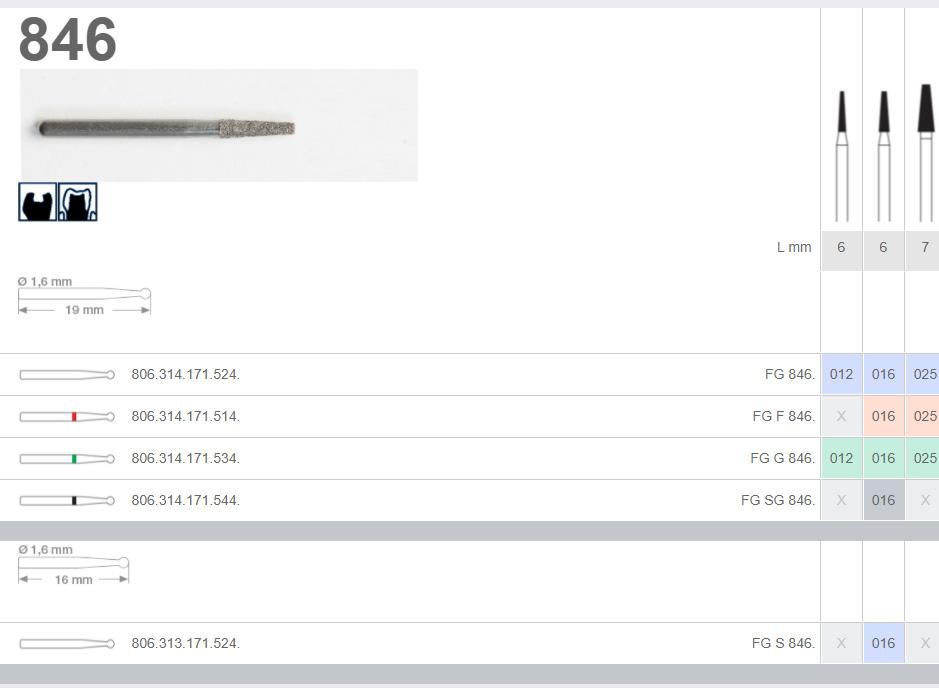
Task: Click the short-shank FG S 846 shank icon
Action: [x=67, y=643]
